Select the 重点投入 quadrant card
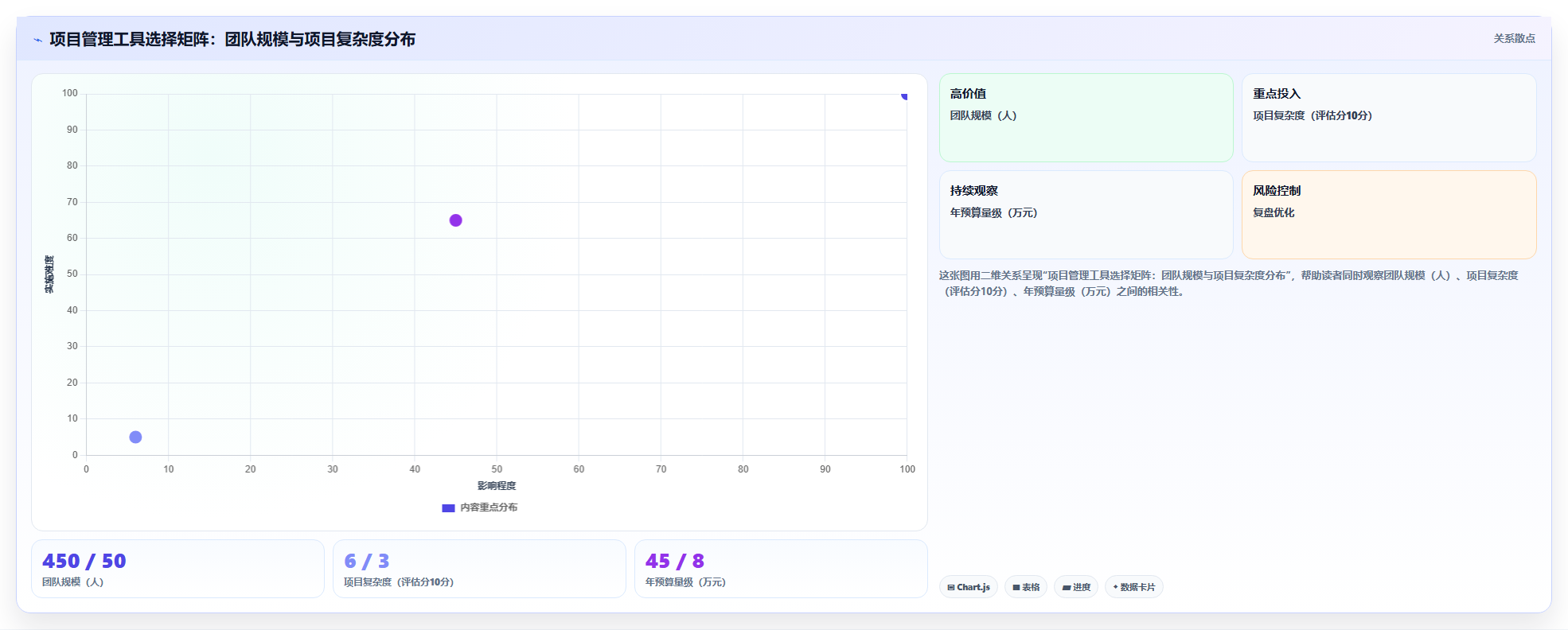1568x630 pixels. pyautogui.click(x=1389, y=118)
